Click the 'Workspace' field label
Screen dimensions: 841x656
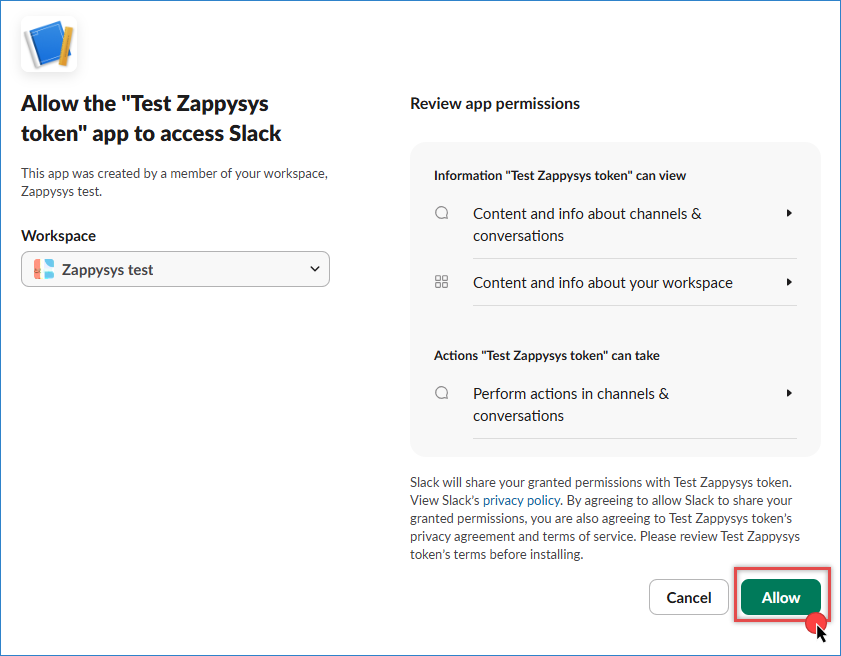(x=58, y=236)
